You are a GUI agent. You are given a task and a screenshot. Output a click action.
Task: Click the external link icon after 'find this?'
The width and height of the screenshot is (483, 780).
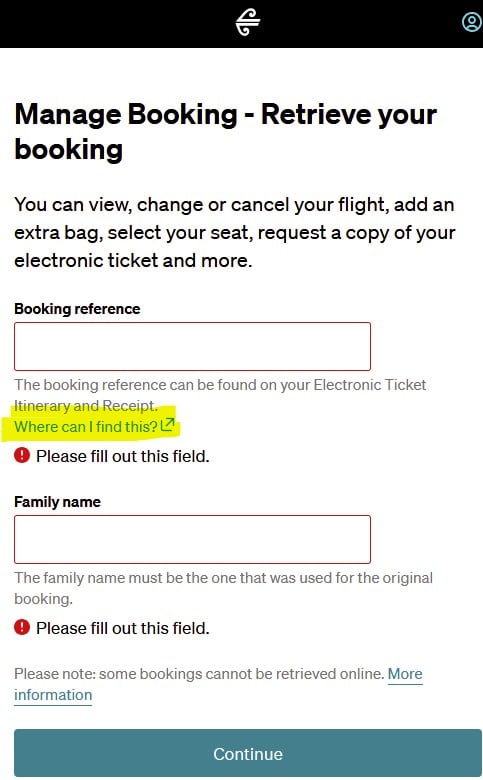[168, 424]
